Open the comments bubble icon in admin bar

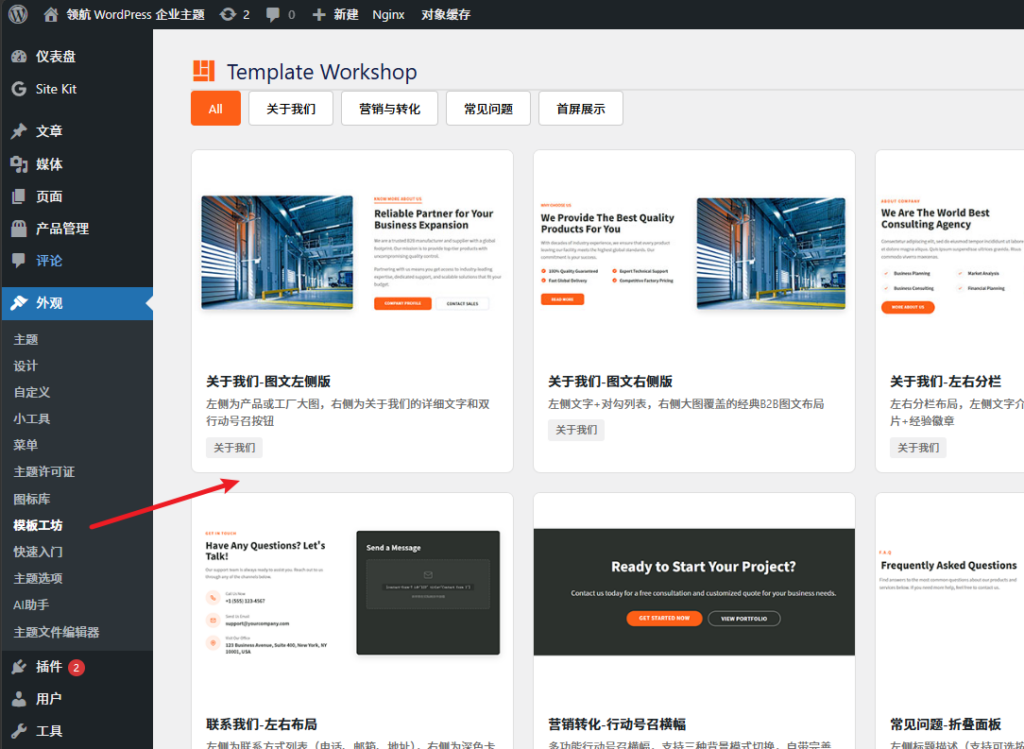273,15
